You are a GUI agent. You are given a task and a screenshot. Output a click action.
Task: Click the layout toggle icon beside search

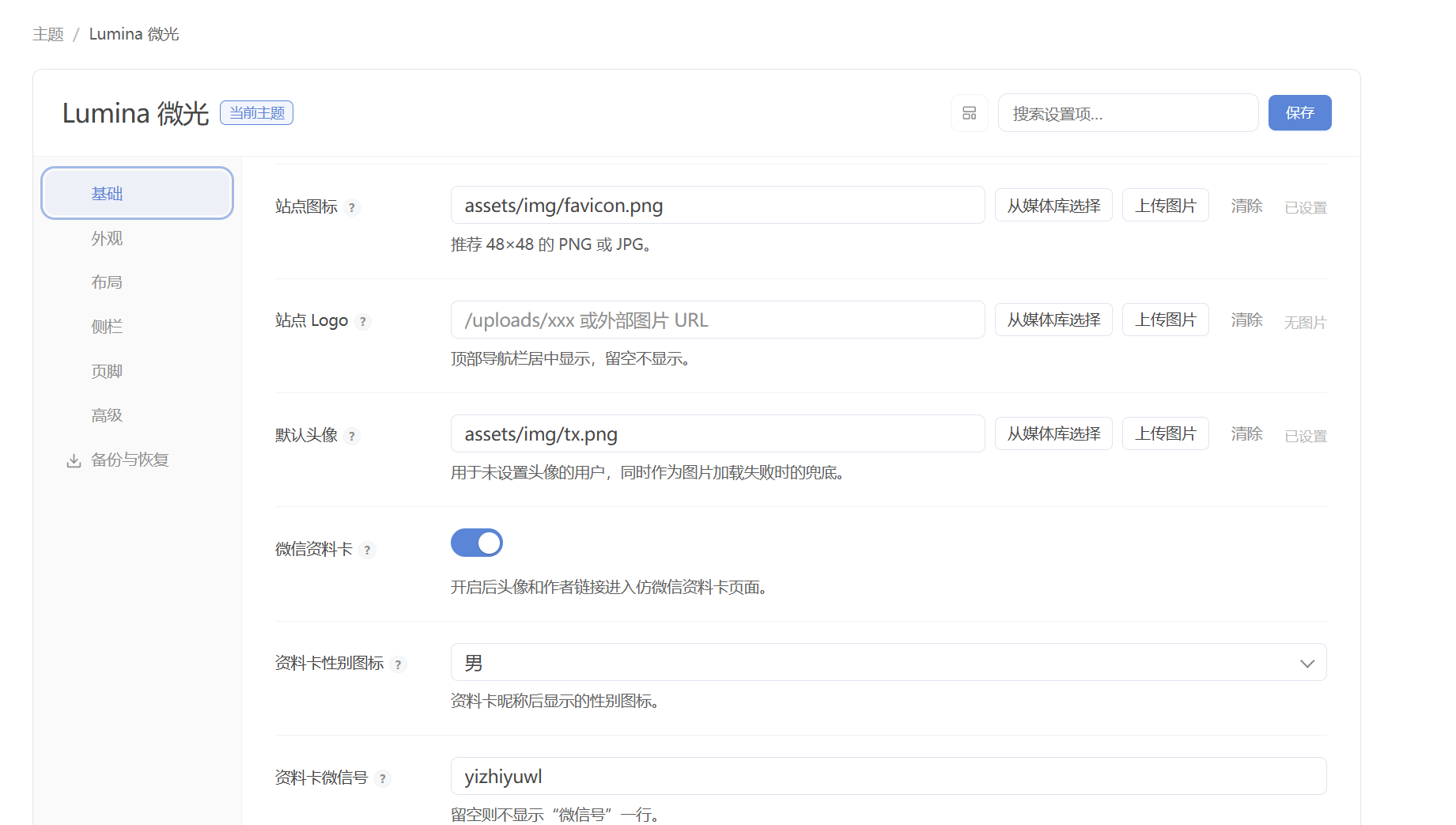[x=969, y=113]
